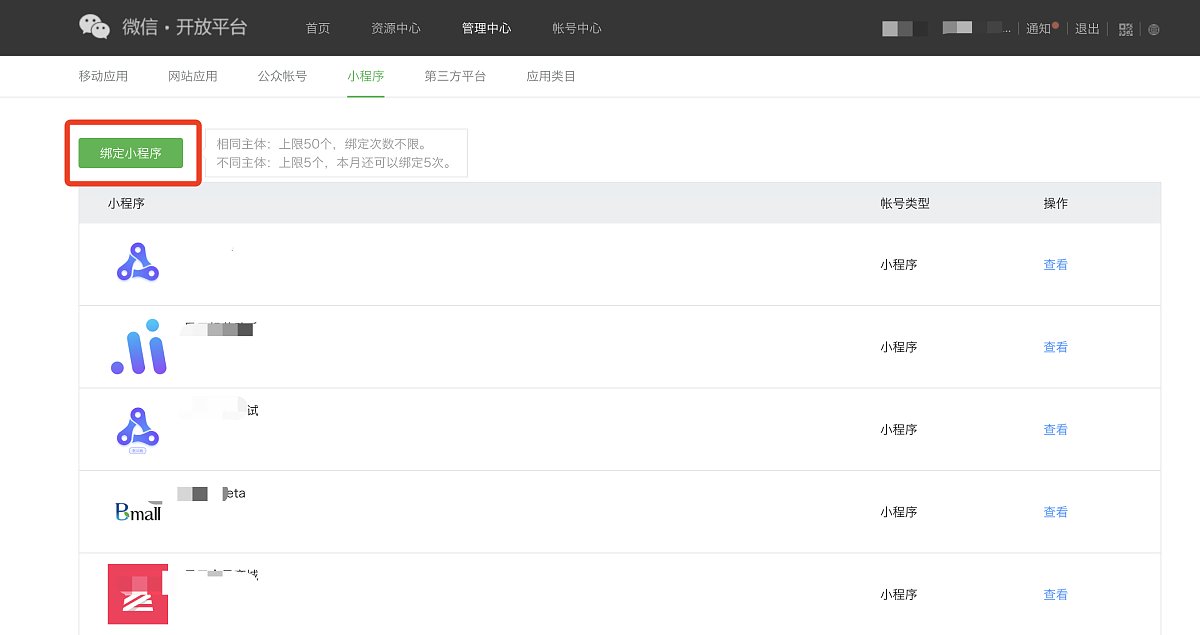
Task: Switch to the 网站应用 tab
Action: [193, 76]
